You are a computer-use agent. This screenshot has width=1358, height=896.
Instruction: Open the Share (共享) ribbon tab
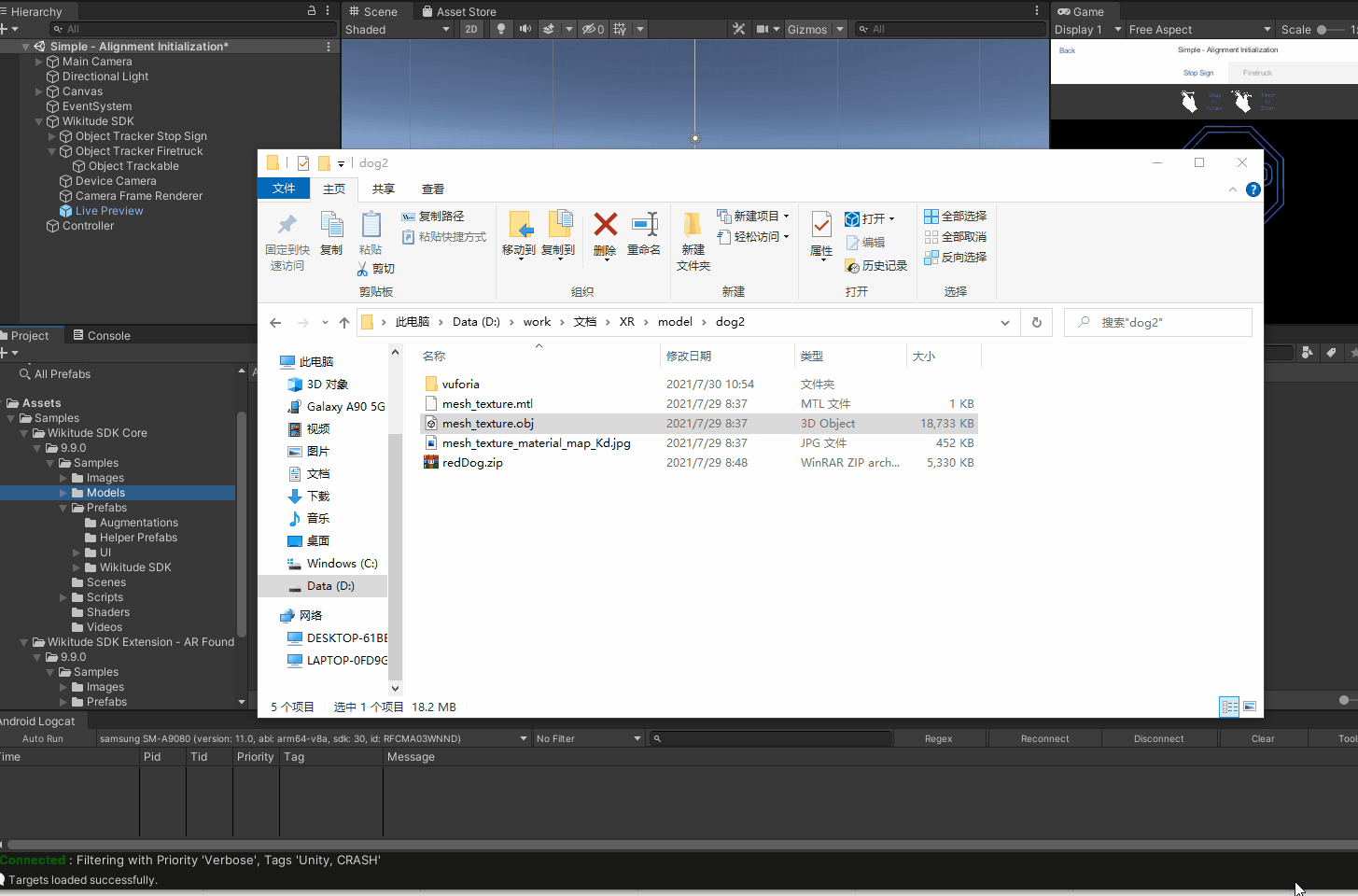point(384,189)
